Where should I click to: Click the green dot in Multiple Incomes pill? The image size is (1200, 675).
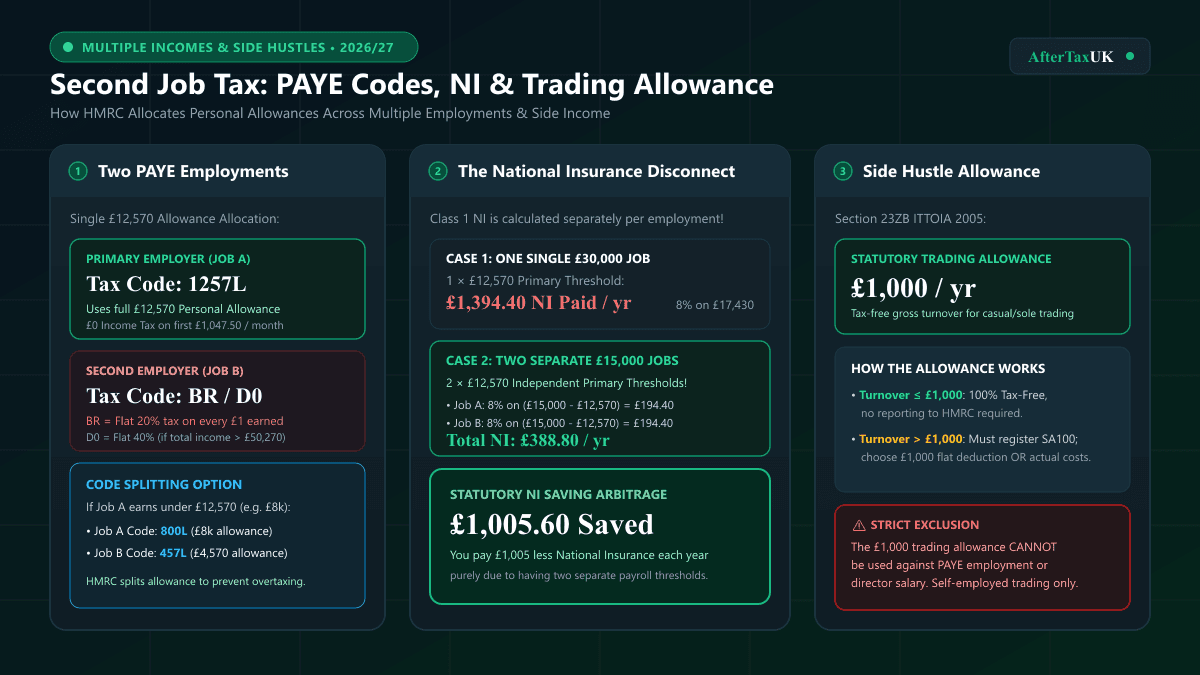coord(68,47)
